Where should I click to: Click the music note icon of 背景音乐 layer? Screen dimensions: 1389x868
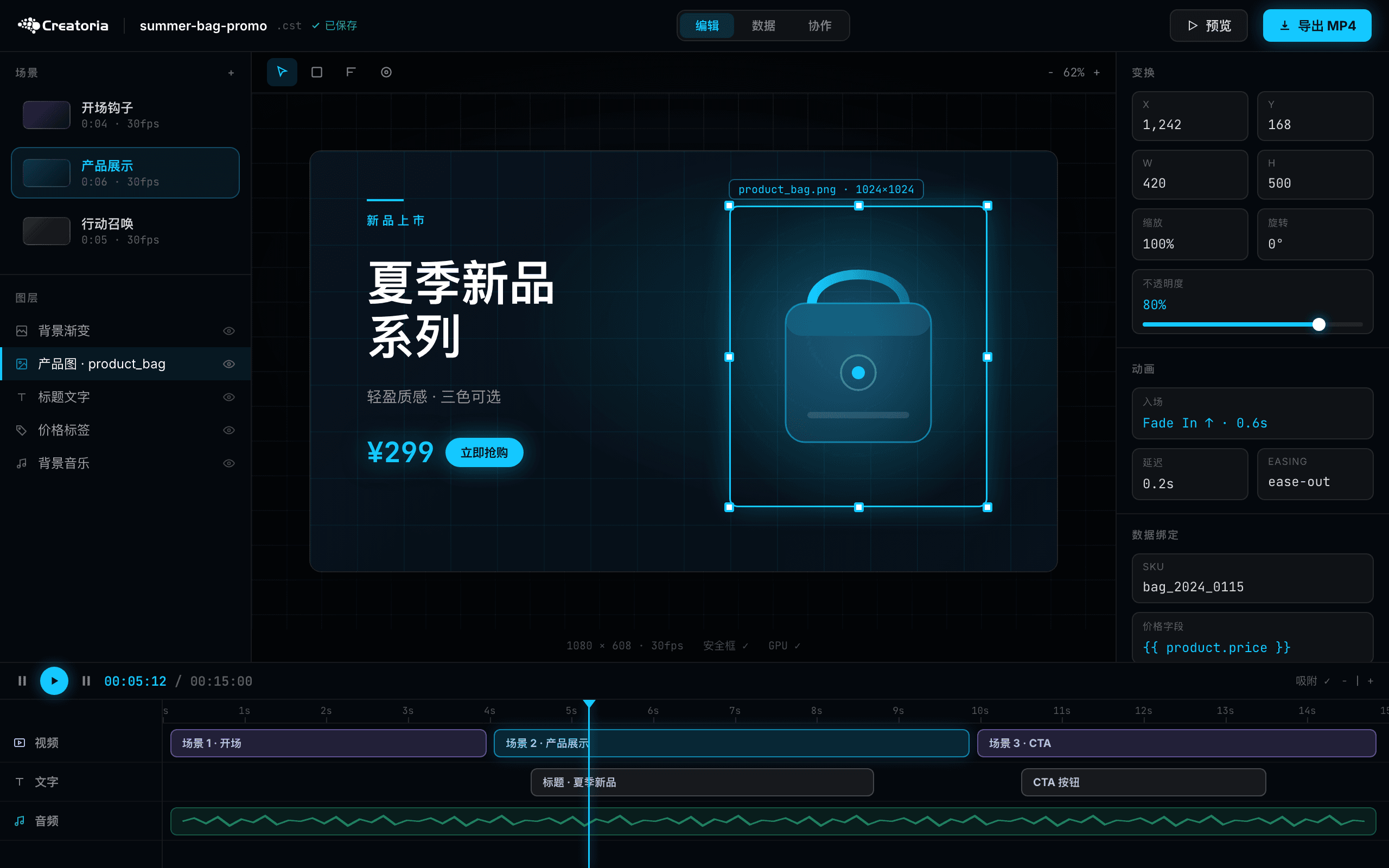tap(22, 463)
